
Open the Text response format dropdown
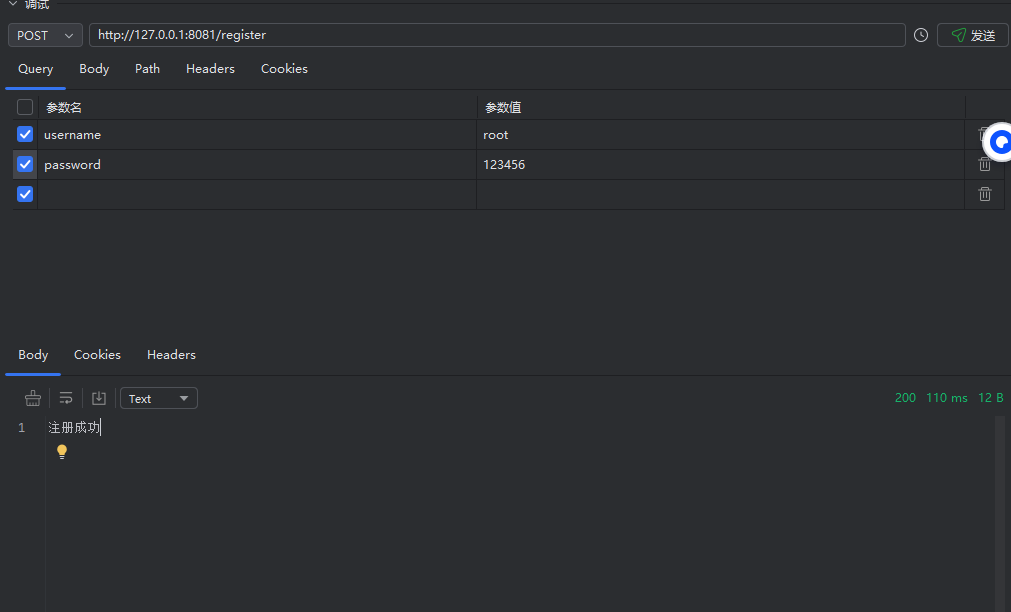[159, 398]
